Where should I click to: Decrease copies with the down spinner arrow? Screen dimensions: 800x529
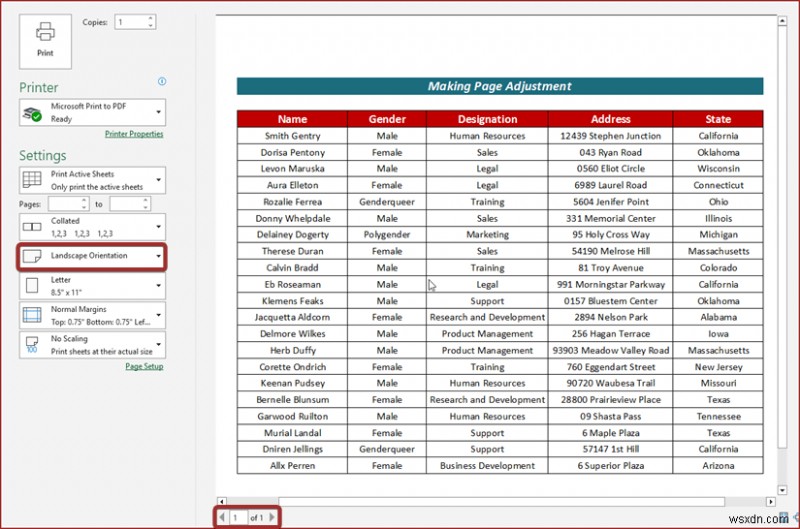[x=151, y=26]
